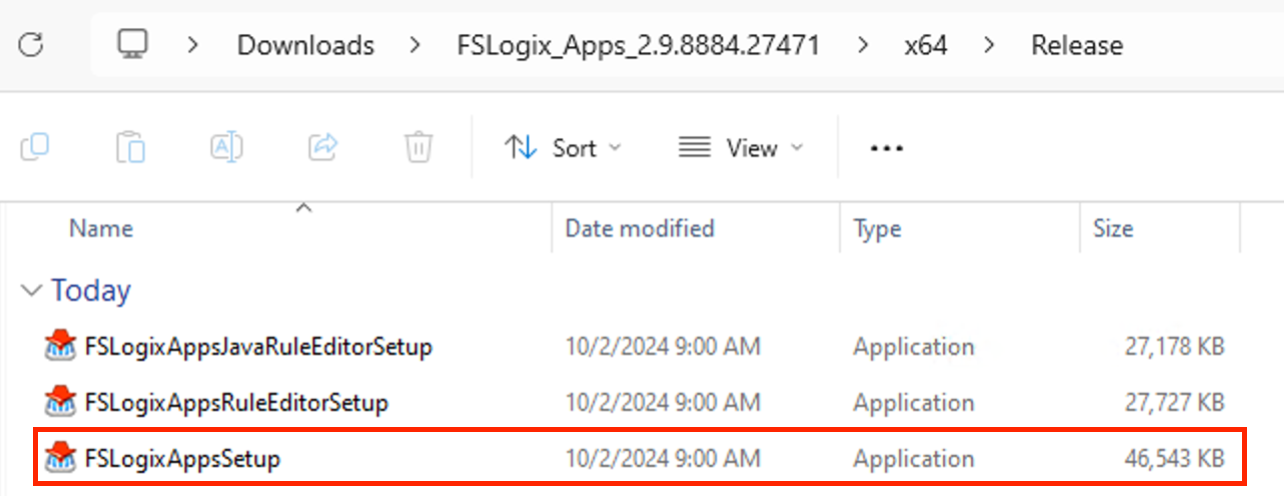The height and width of the screenshot is (496, 1284).
Task: Collapse the Today group
Action: point(32,291)
